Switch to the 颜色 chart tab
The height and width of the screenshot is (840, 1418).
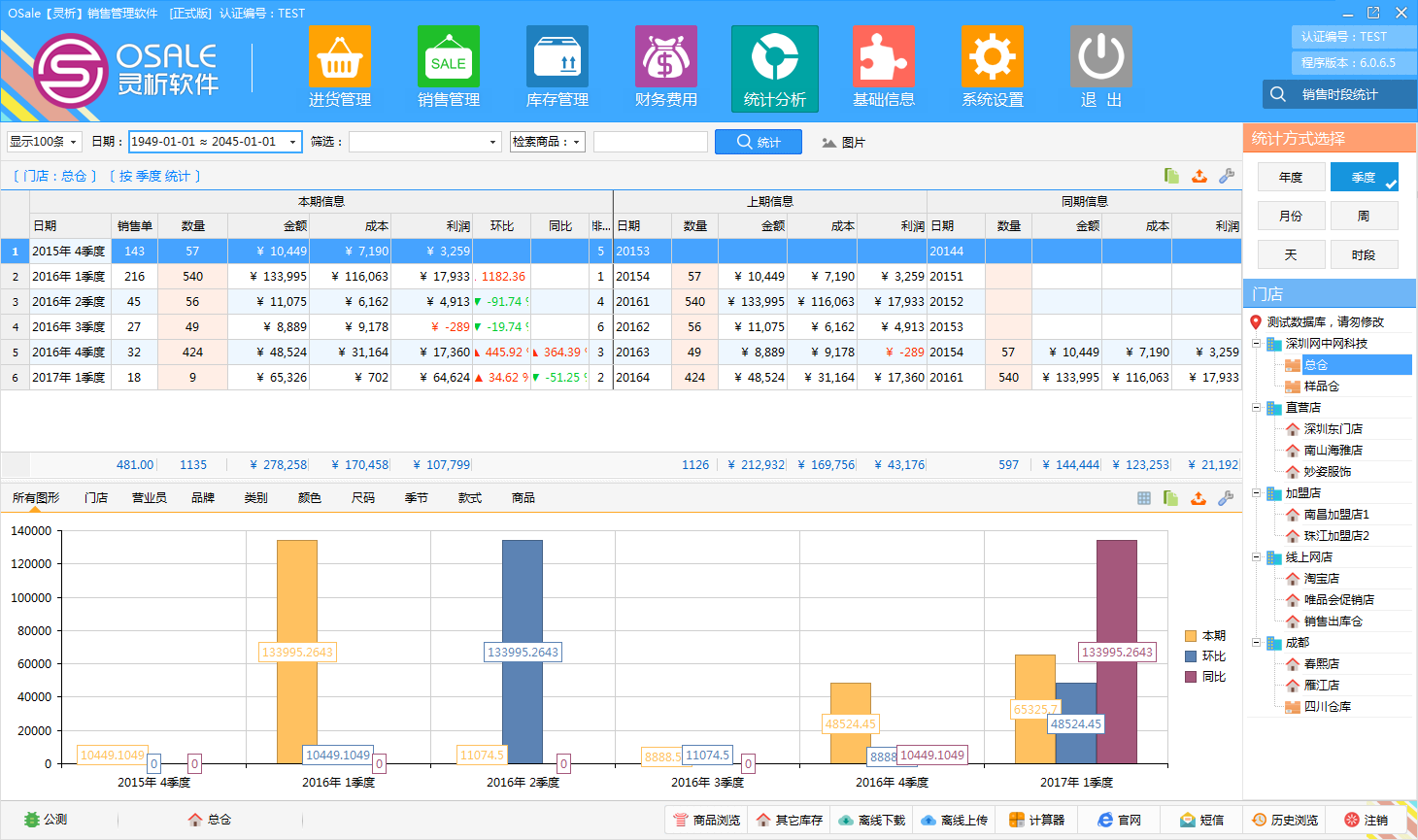click(310, 498)
